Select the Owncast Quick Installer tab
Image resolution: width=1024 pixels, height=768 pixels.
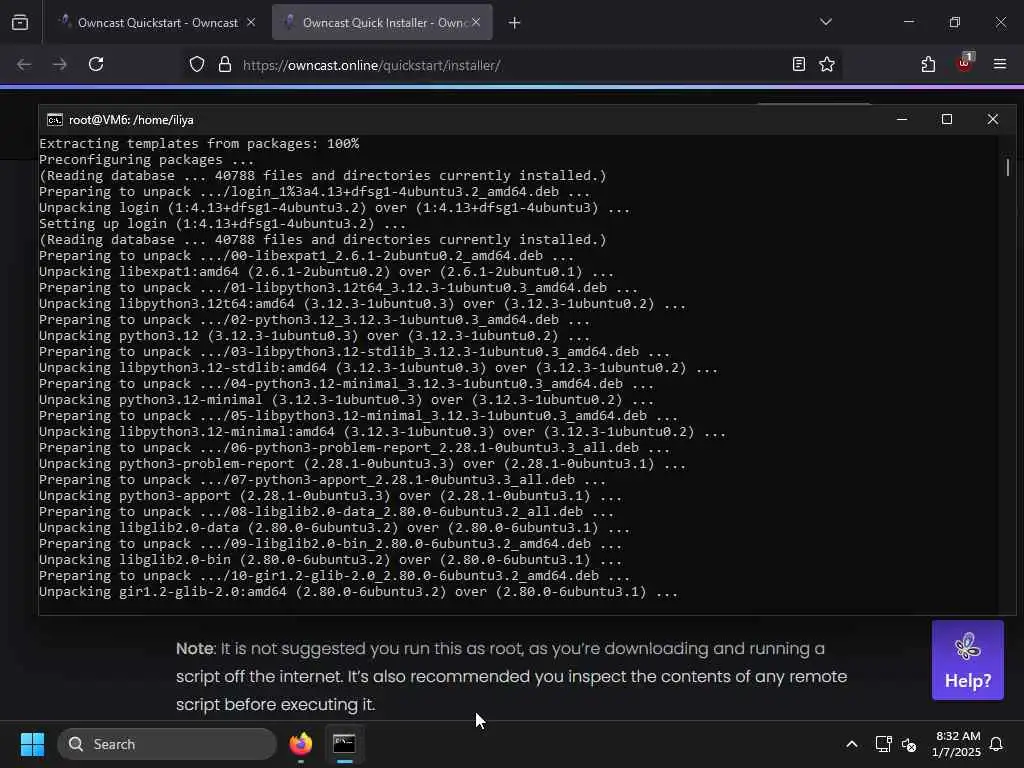click(x=383, y=23)
